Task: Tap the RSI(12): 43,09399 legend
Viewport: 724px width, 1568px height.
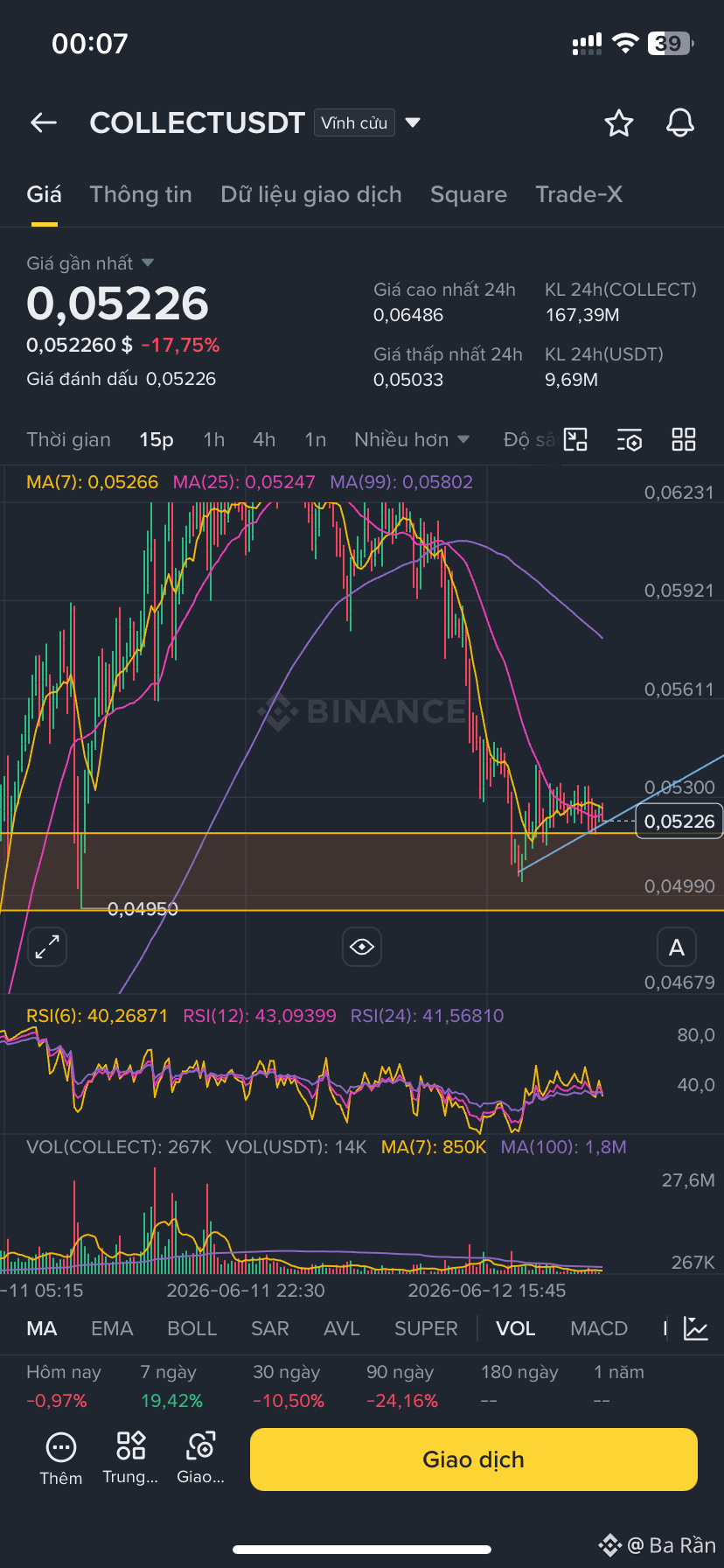Action: (x=260, y=1016)
